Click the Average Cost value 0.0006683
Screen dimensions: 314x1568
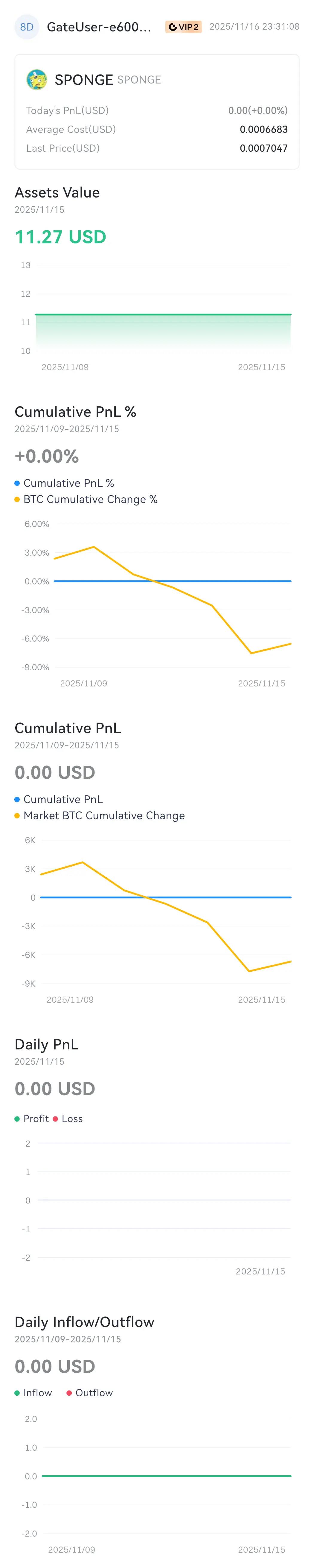[x=263, y=129]
